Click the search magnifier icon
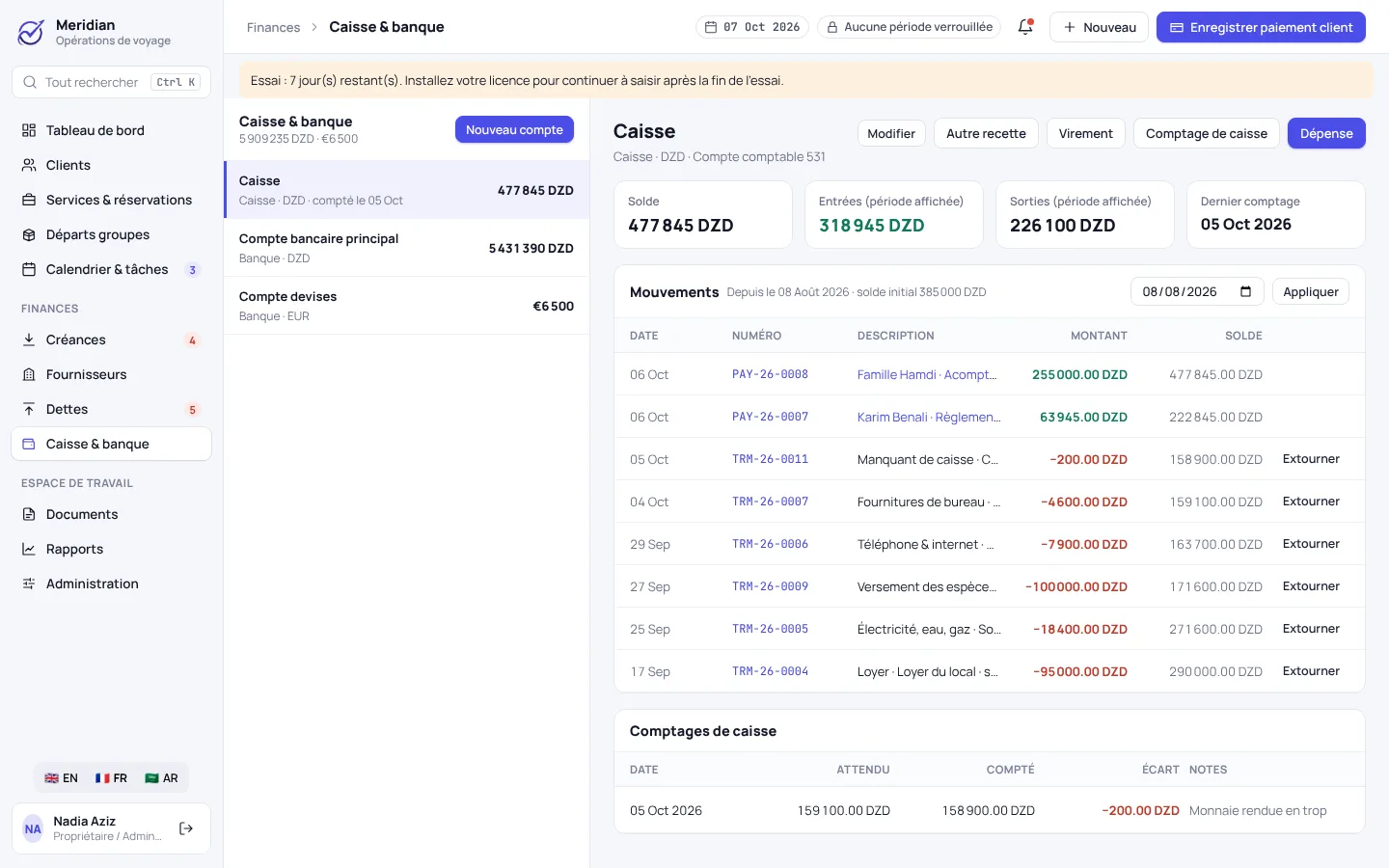1389x868 pixels. [30, 82]
